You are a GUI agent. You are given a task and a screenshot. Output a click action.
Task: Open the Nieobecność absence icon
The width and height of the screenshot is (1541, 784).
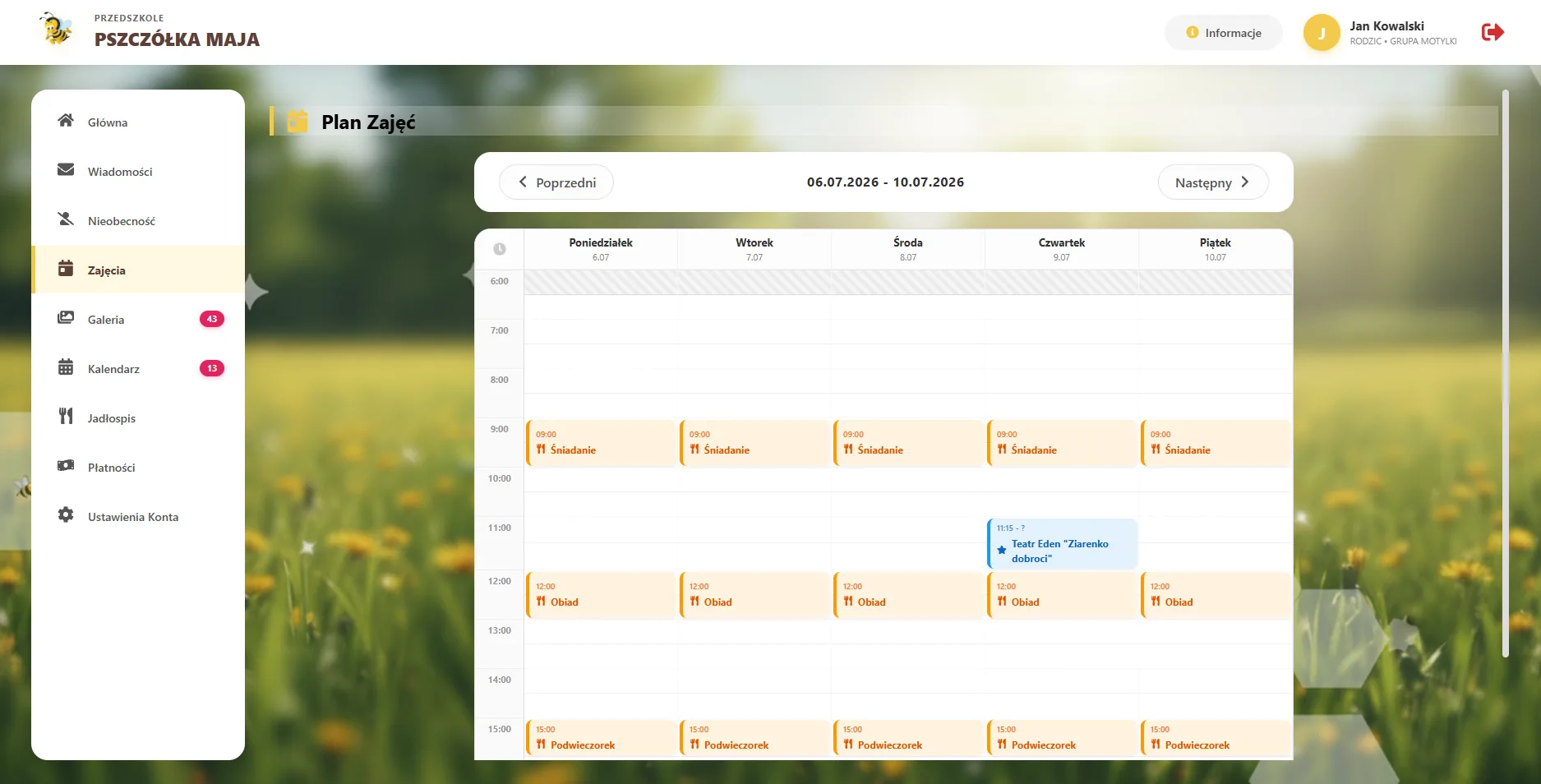66,219
